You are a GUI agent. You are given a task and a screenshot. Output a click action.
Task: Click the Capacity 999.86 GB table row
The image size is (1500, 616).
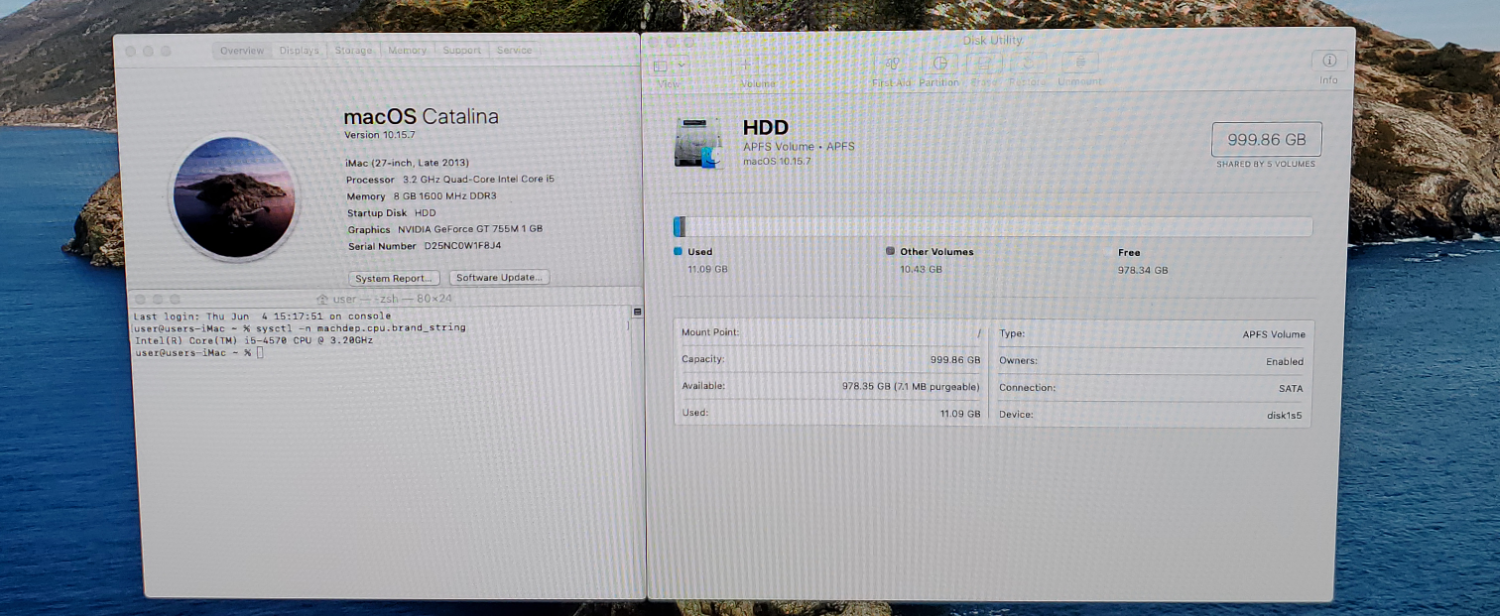tap(831, 359)
